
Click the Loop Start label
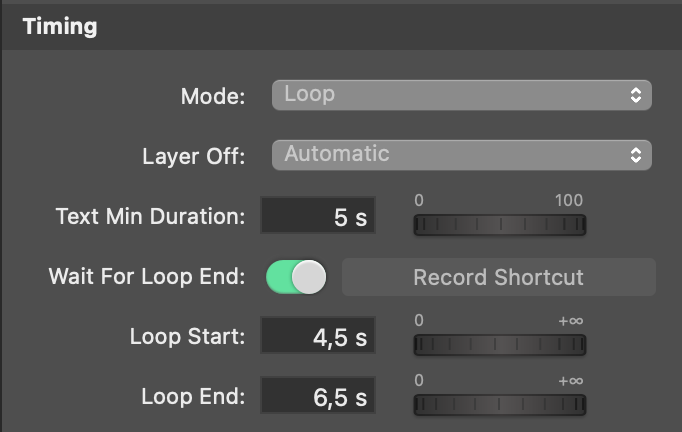point(187,336)
